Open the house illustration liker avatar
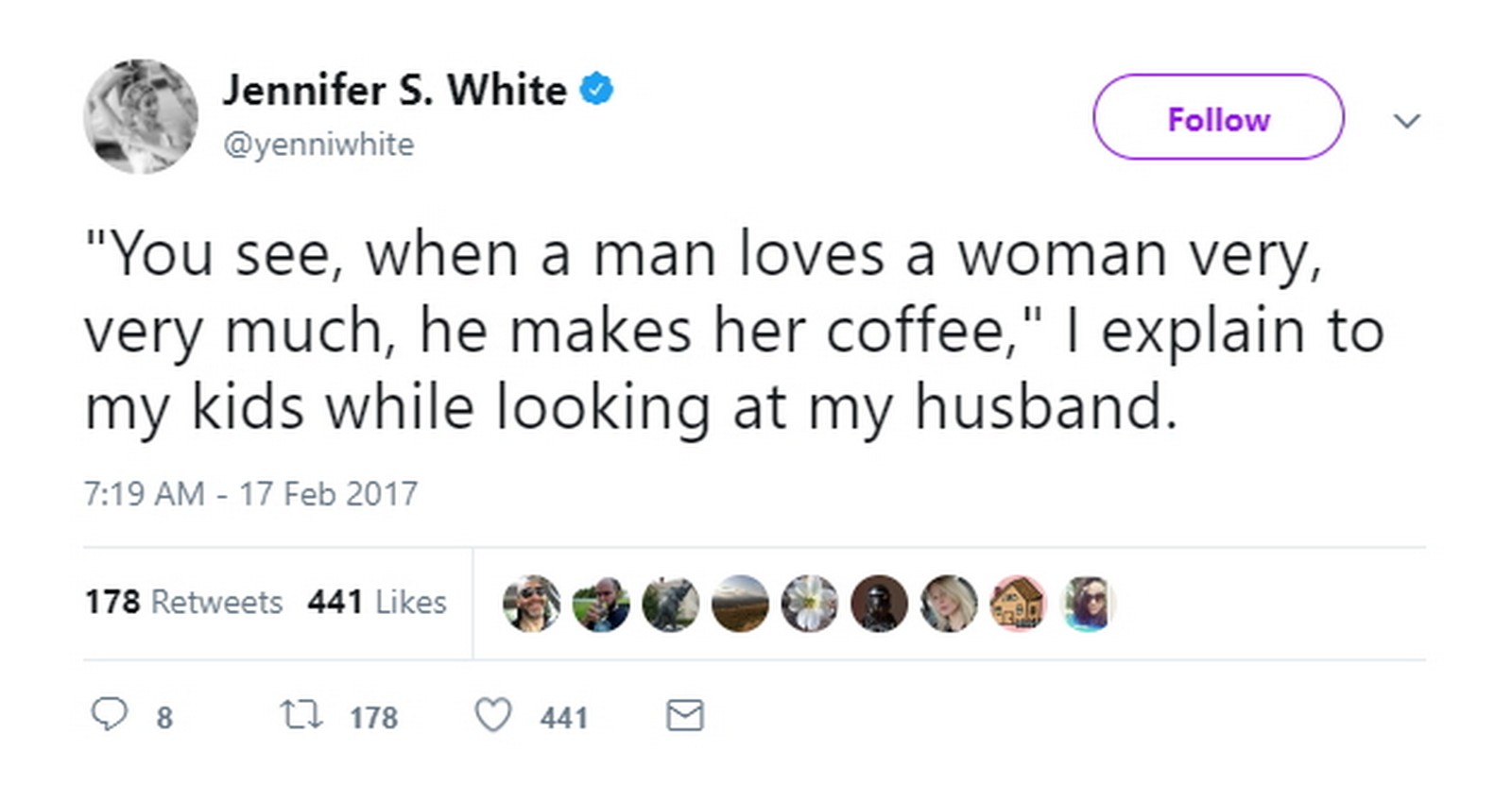This screenshot has height=802, width=1512. 1018,603
